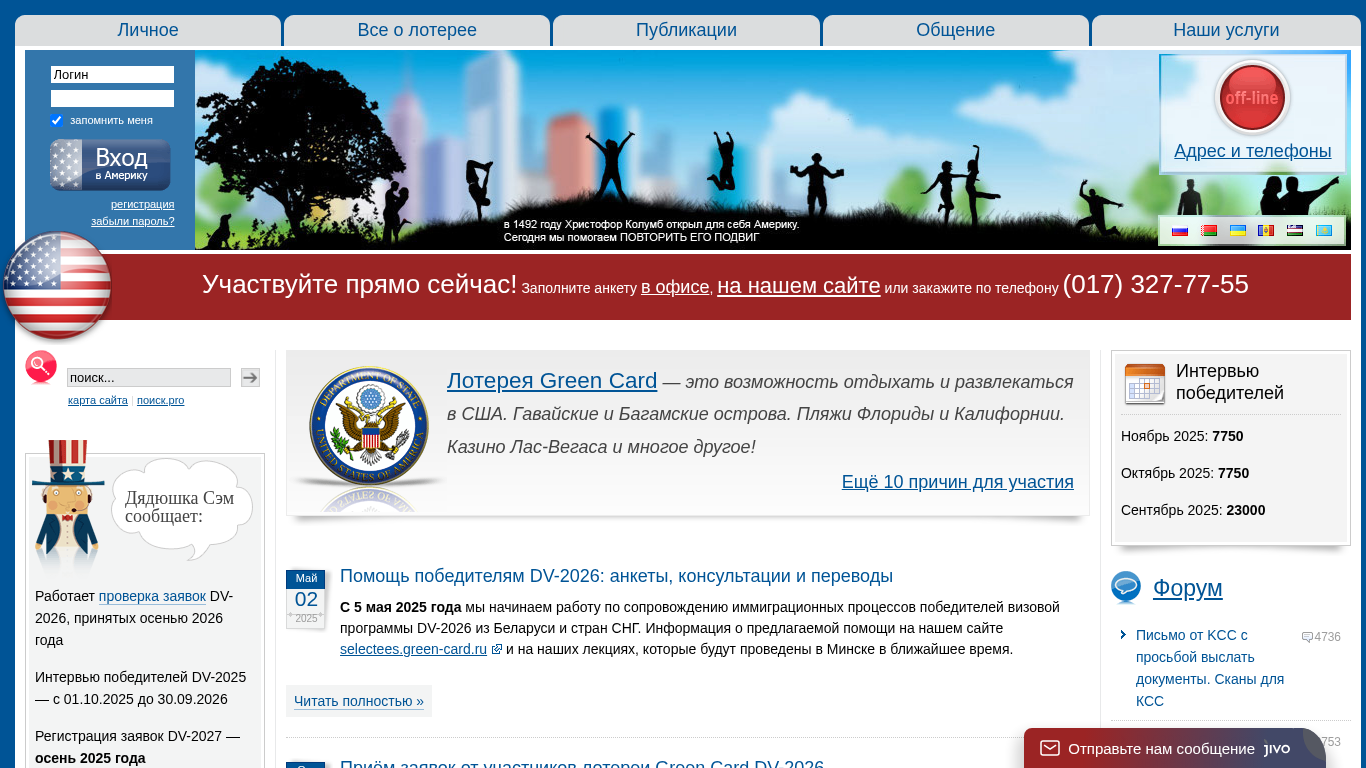The height and width of the screenshot is (768, 1366).
Task: Click the password input field
Action: [112, 99]
